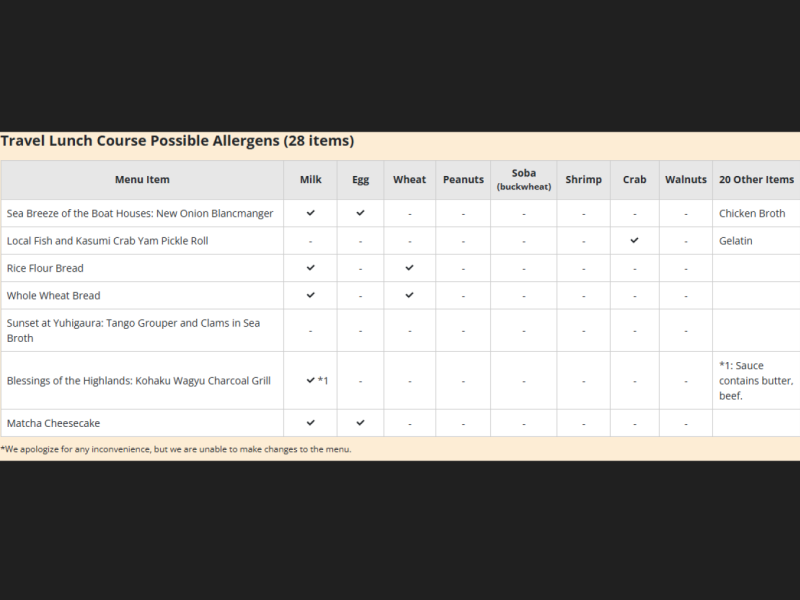Select the Soba (buckwheat) column header
This screenshot has width=800, height=600.
(x=524, y=180)
